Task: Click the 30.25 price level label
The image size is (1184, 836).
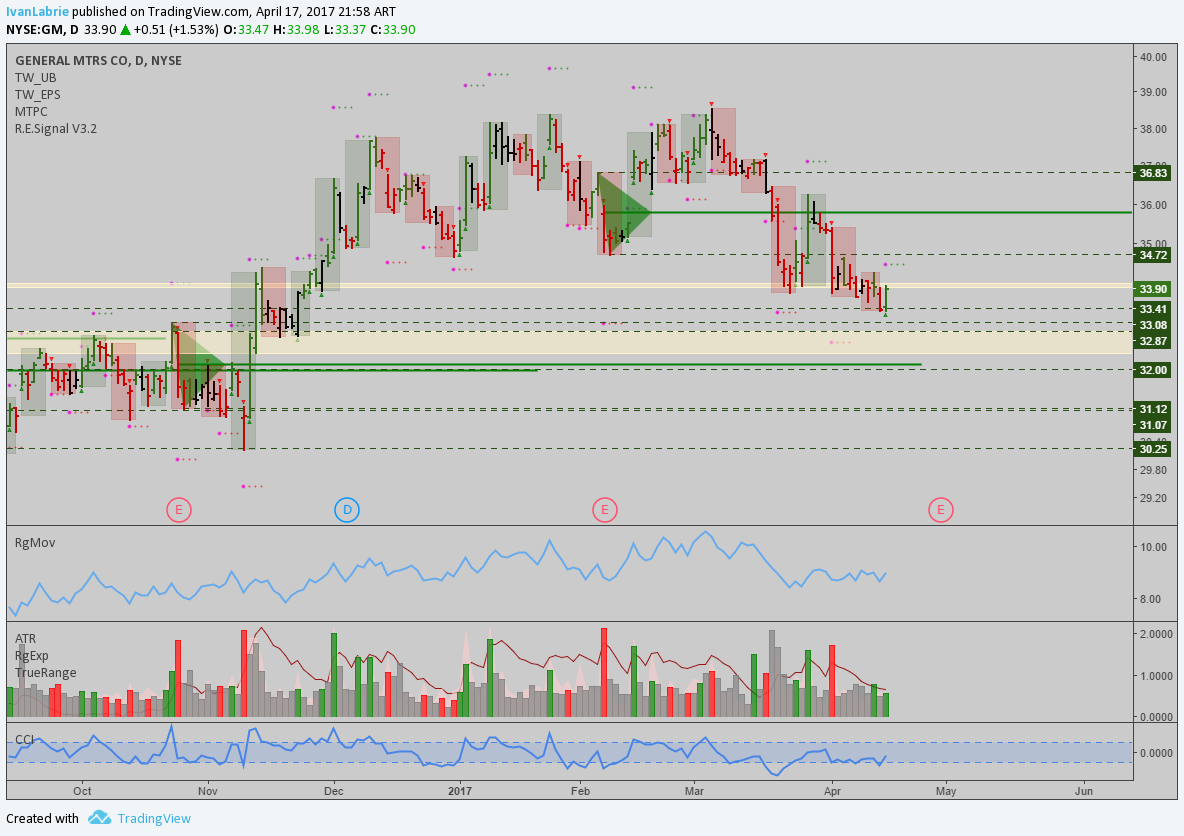Action: [1152, 449]
